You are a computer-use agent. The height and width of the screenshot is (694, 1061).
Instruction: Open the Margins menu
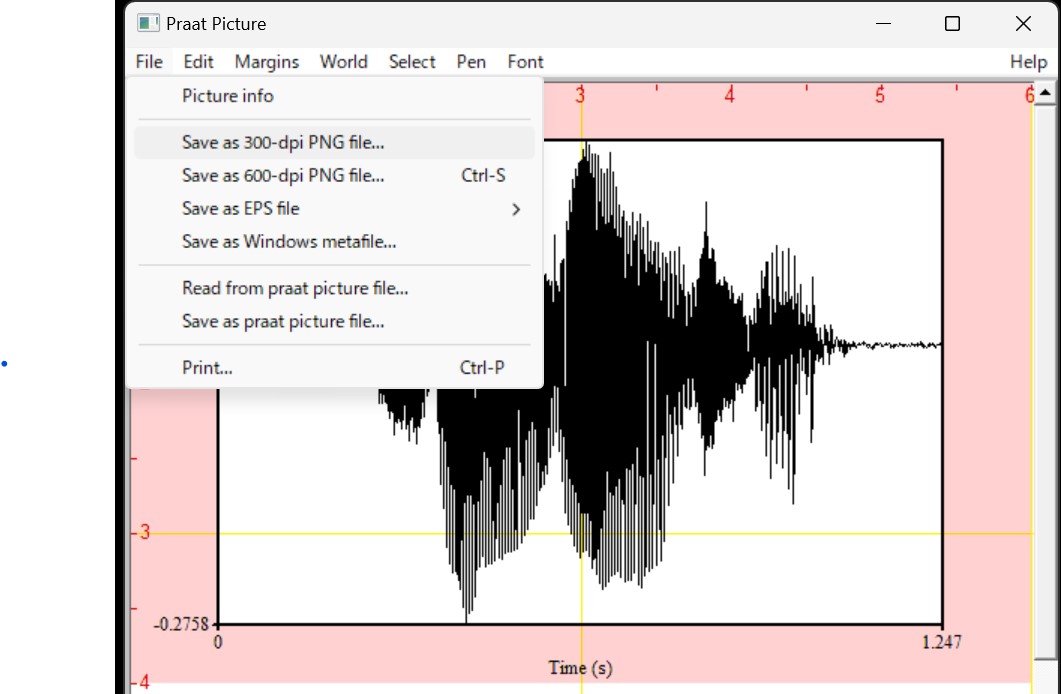click(266, 61)
